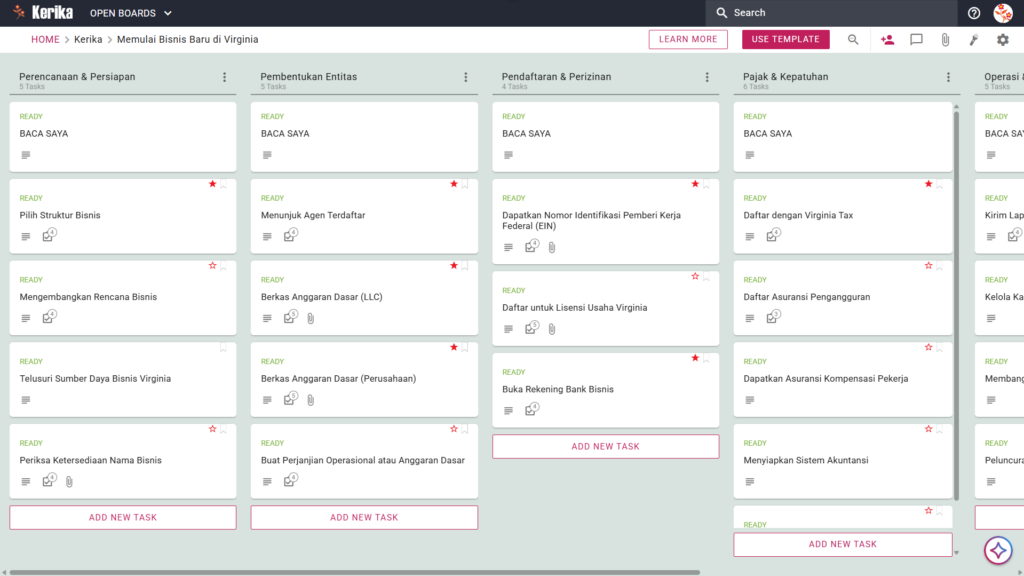Open attachment icon on the EIN task card
The image size is (1024, 576).
(x=552, y=248)
